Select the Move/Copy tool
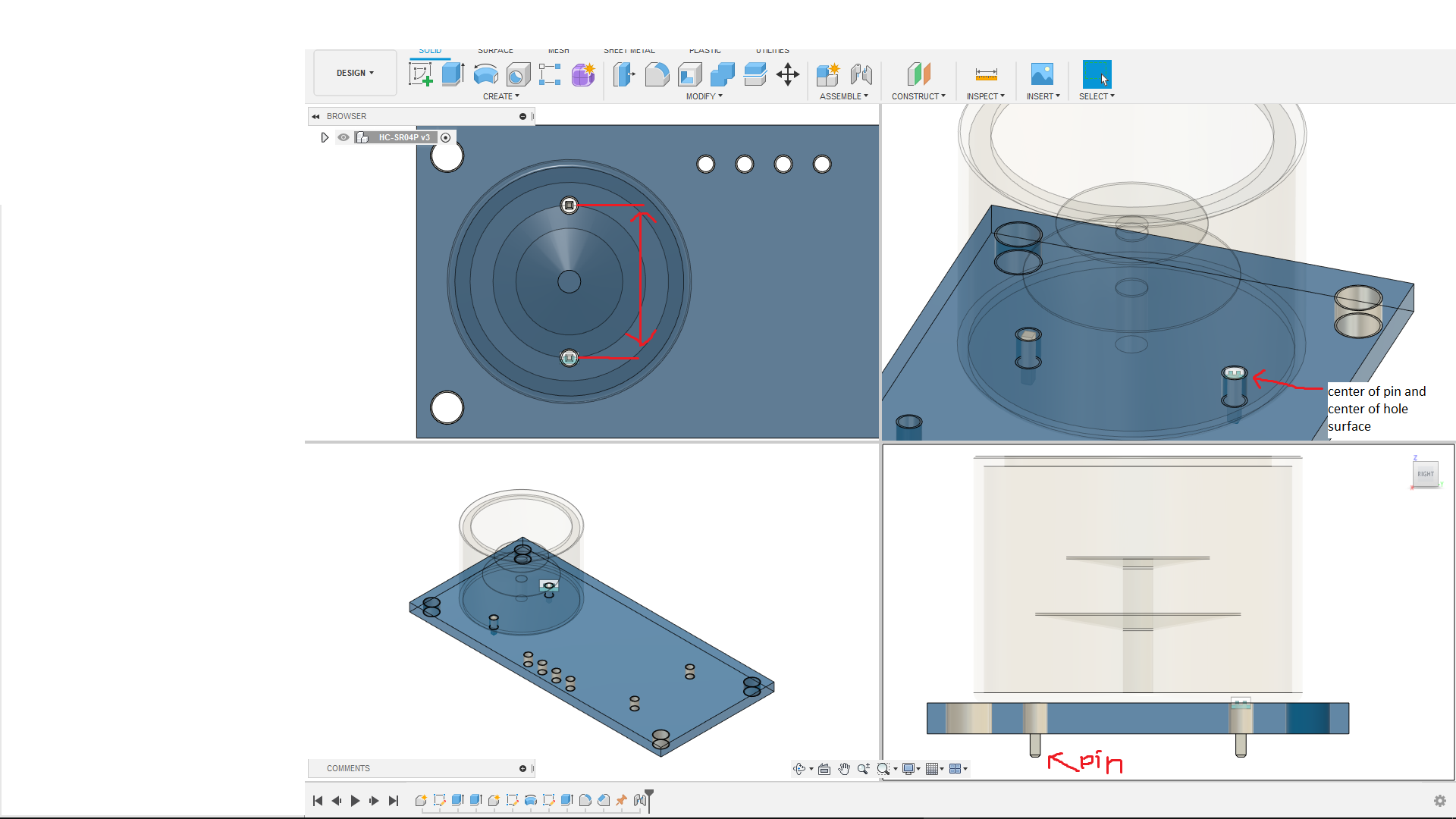Viewport: 1456px width, 819px height. click(789, 74)
